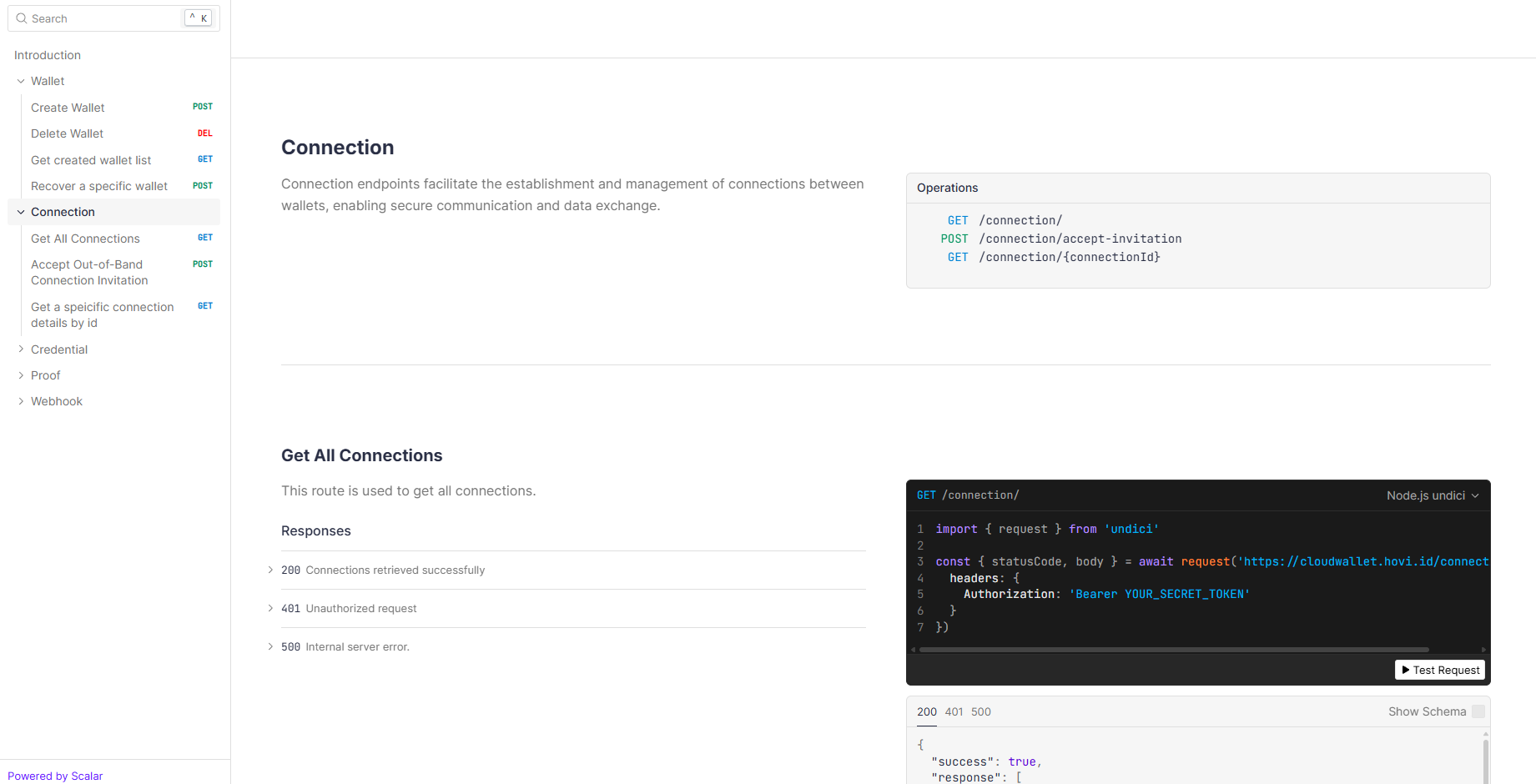The width and height of the screenshot is (1536, 784).
Task: Expand the Credential section
Action: [x=21, y=349]
